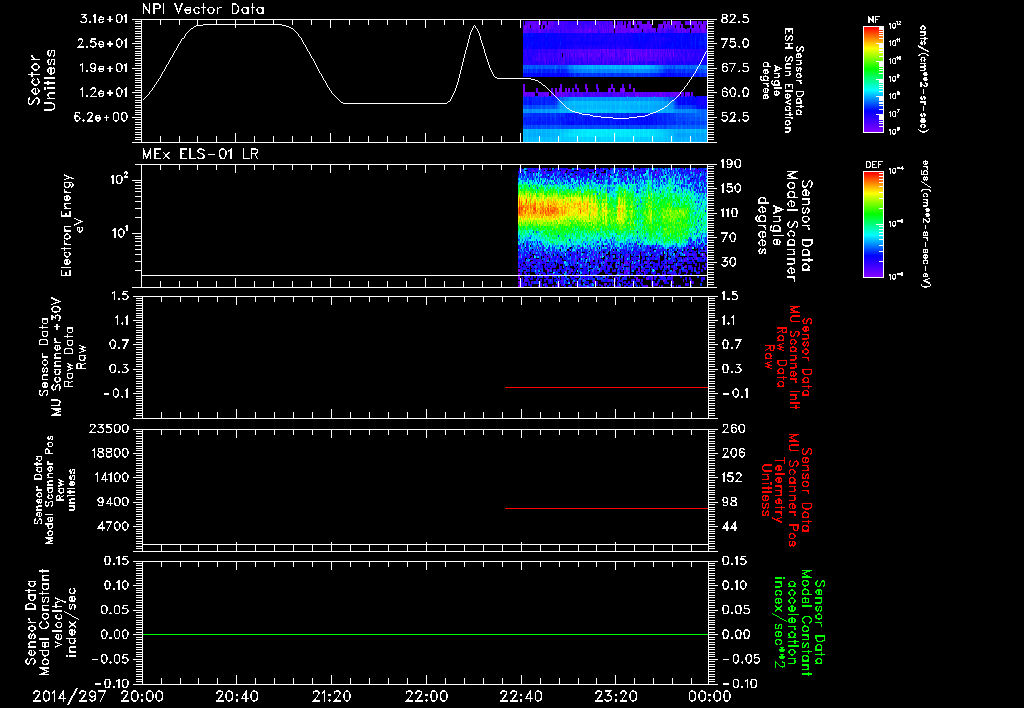Click the "206" telemetry tick value
Screen dimensions: 1024x708
pyautogui.click(x=733, y=453)
